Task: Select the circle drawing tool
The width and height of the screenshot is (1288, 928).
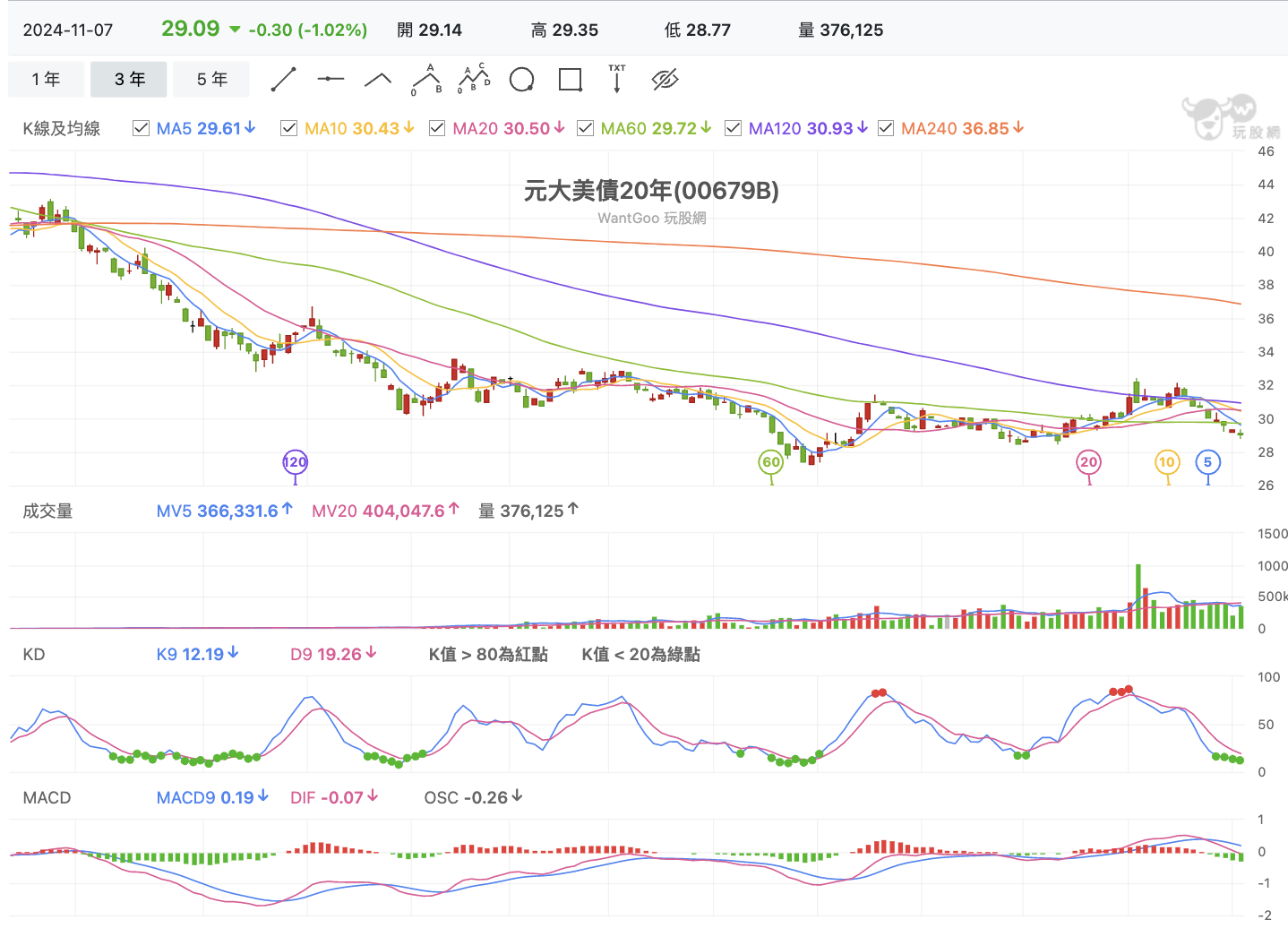Action: [522, 80]
